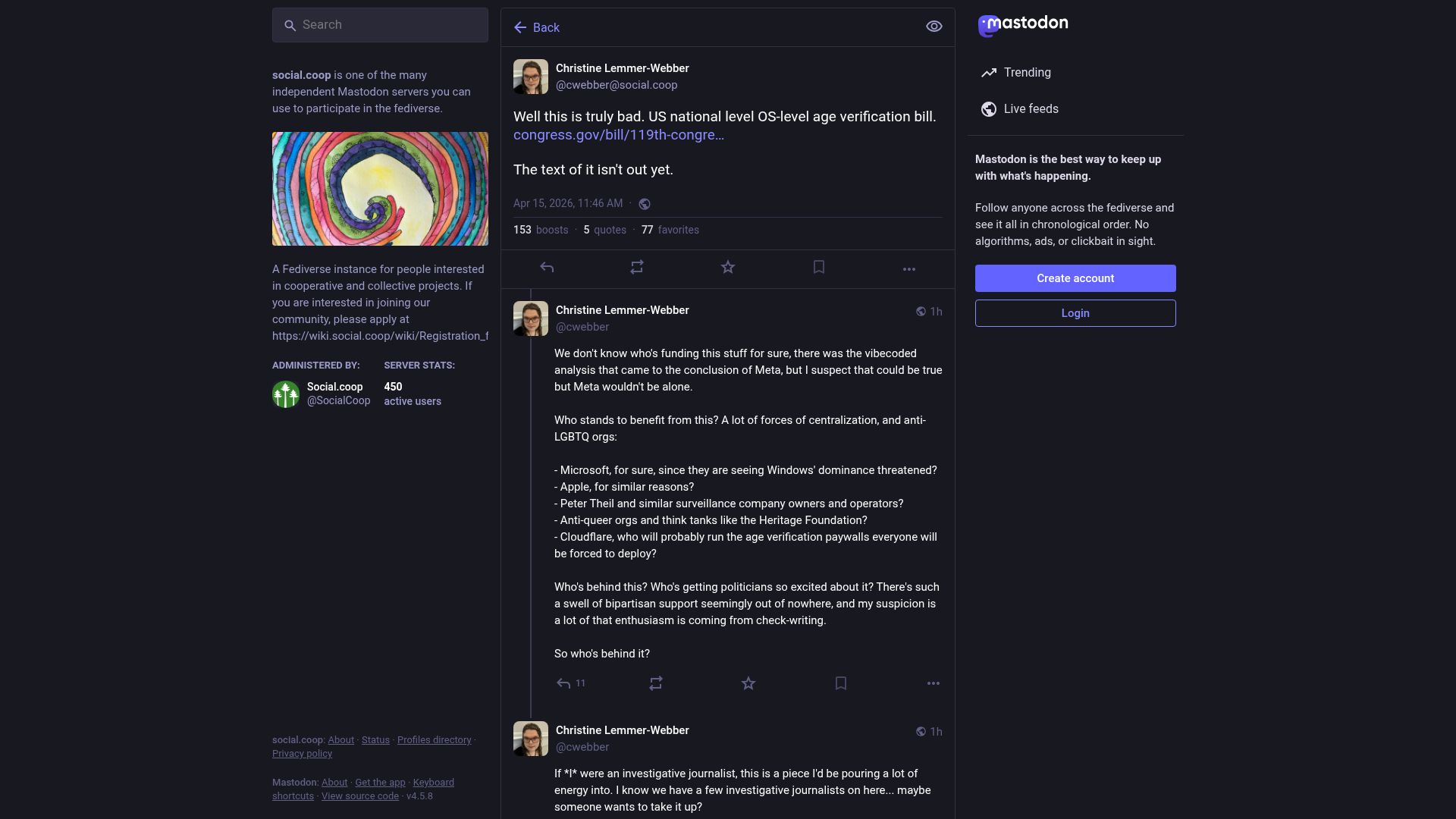Open the View source code link
This screenshot has width=1456, height=819.
point(359,796)
